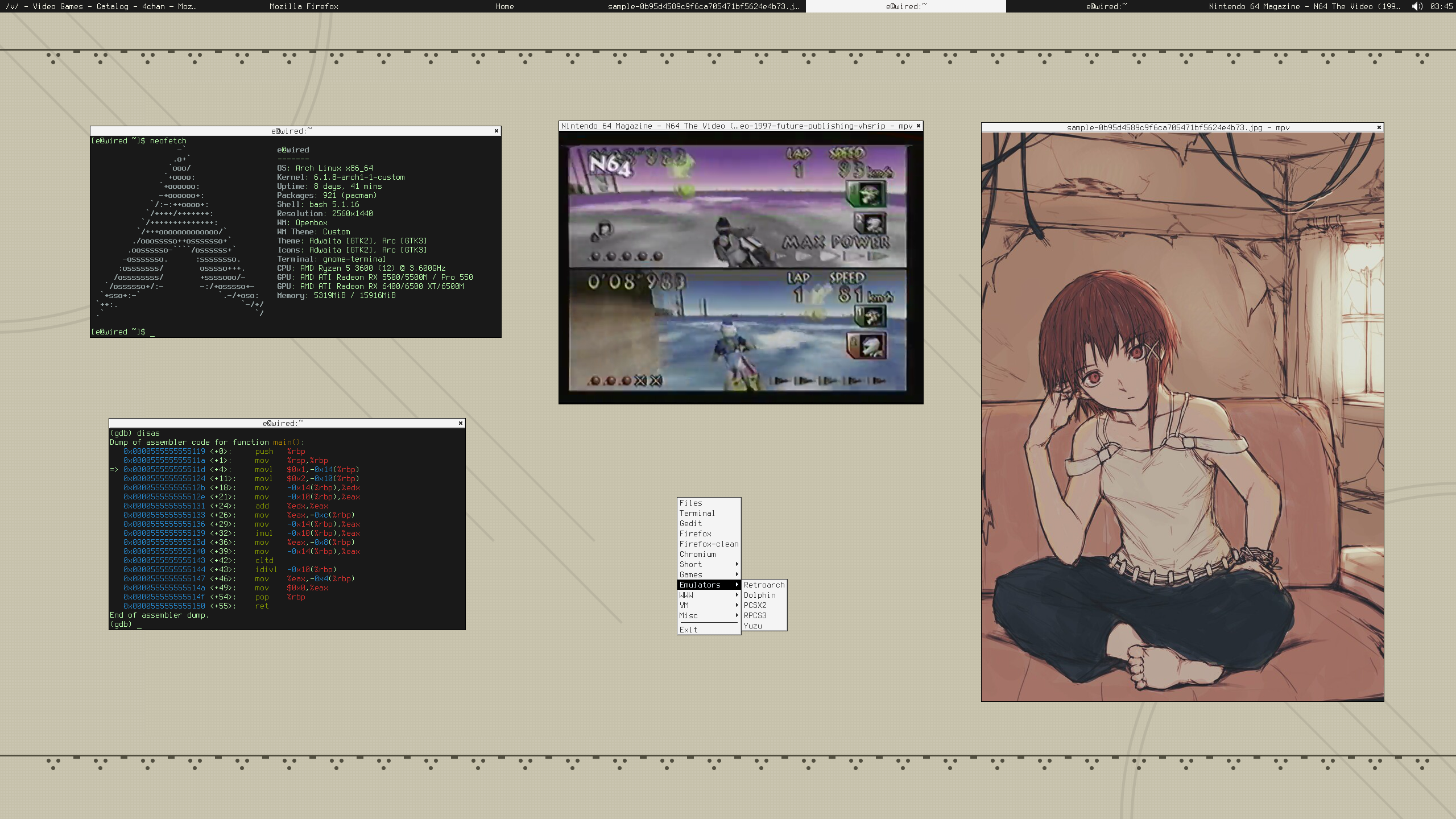Close the neofetch terminal window
1456x819 pixels.
coord(497,131)
